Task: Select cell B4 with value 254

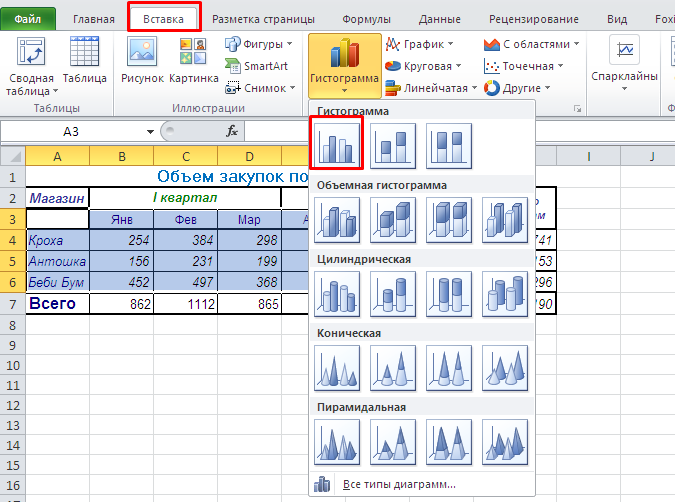Action: (121, 240)
